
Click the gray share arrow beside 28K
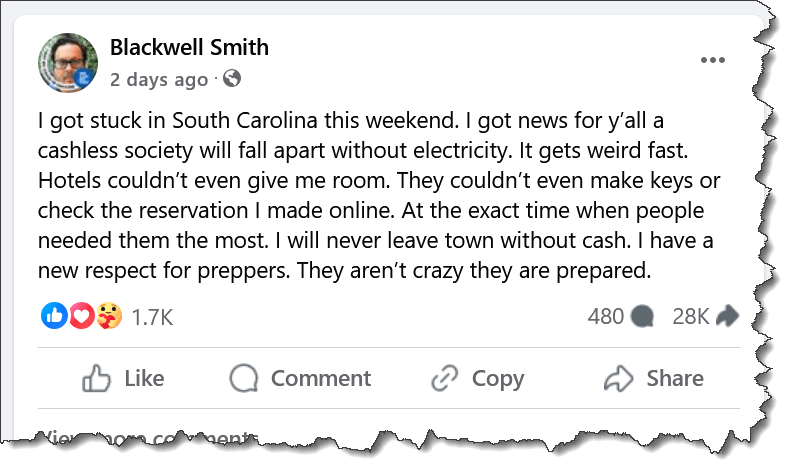[727, 317]
